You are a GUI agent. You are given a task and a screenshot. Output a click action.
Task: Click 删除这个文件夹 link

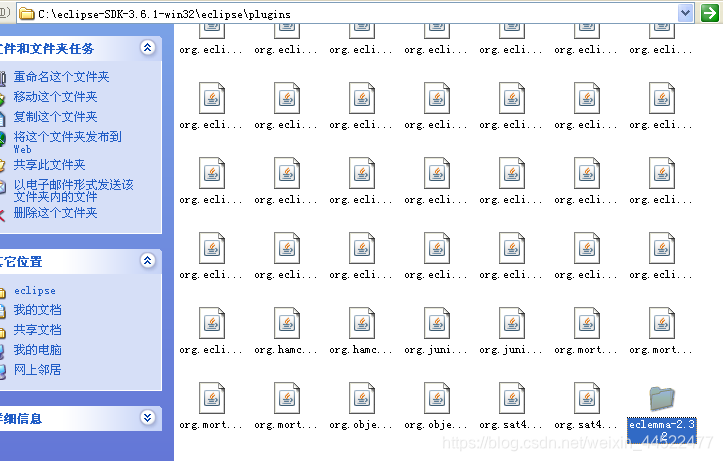tap(55, 213)
